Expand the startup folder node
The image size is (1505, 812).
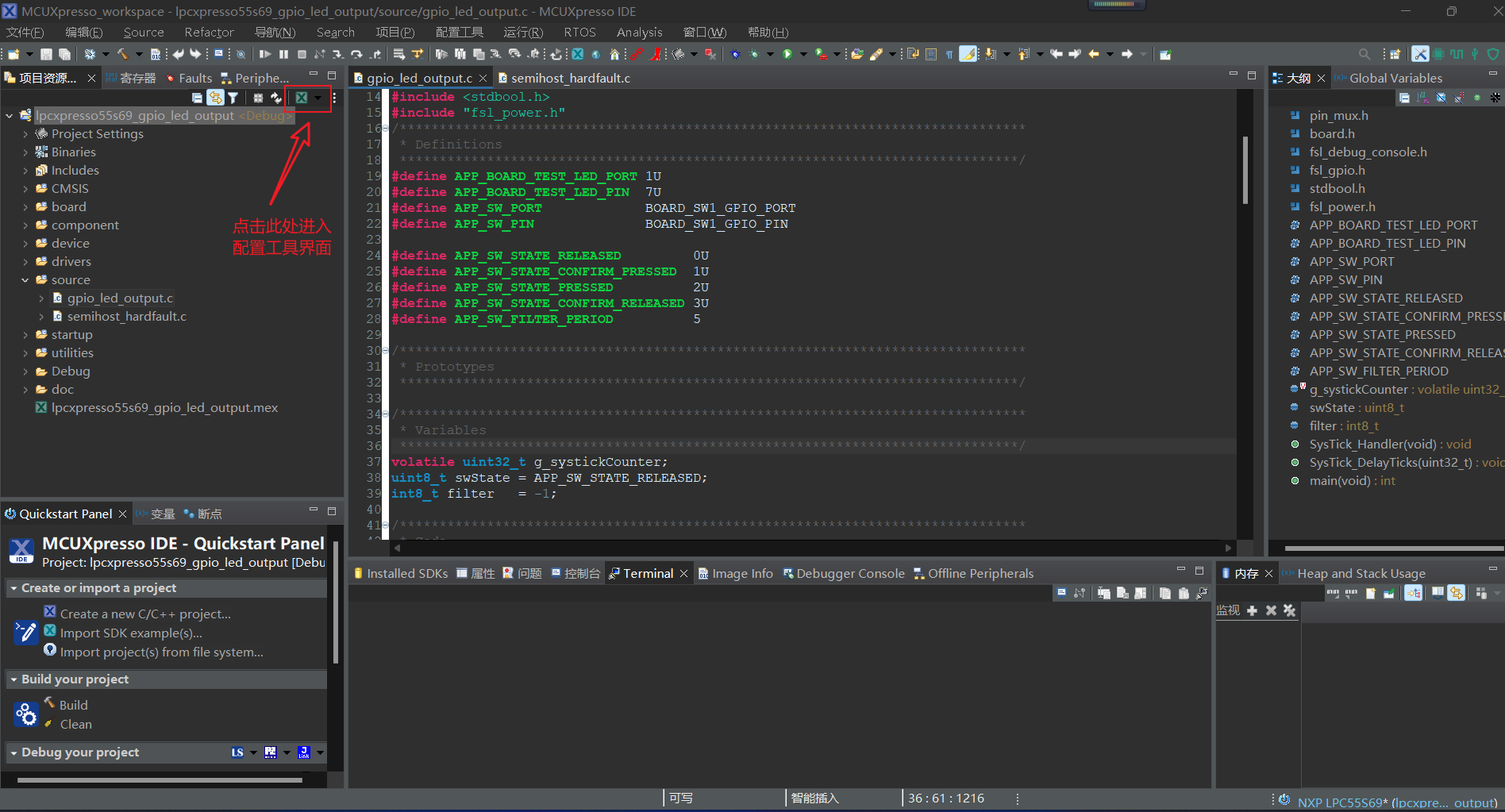click(x=25, y=335)
